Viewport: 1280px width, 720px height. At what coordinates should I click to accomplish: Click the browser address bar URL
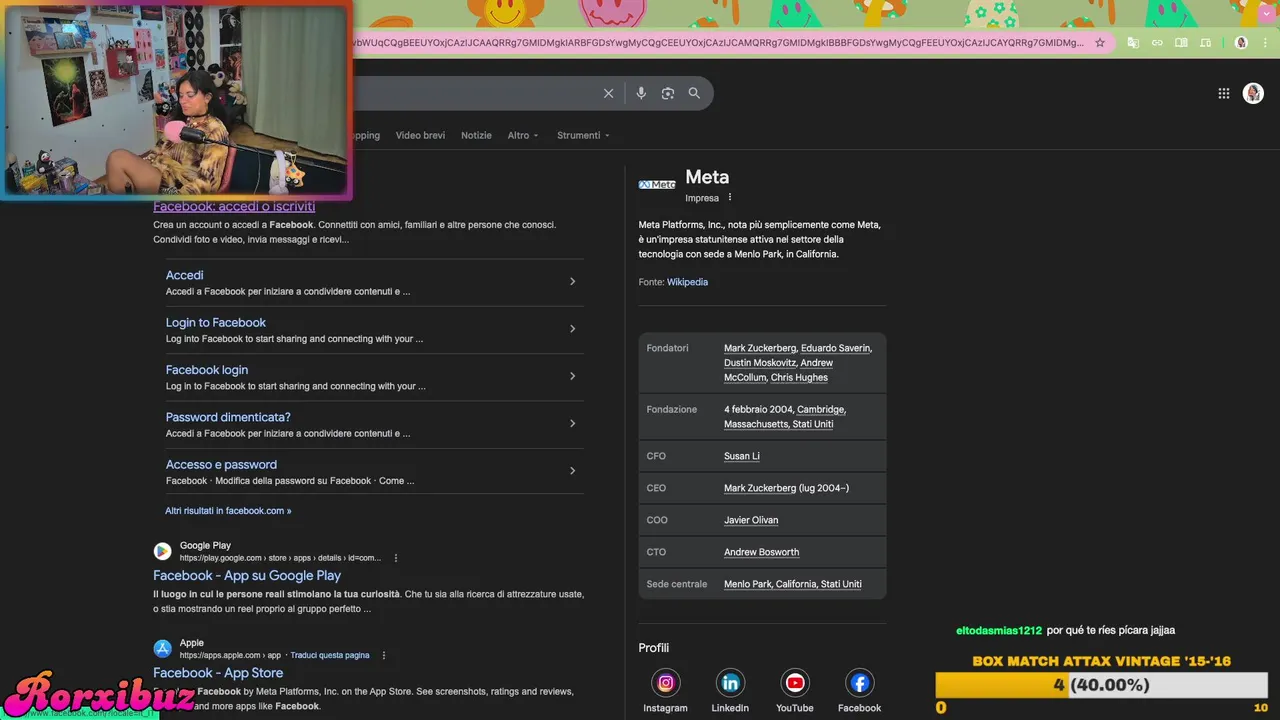718,43
